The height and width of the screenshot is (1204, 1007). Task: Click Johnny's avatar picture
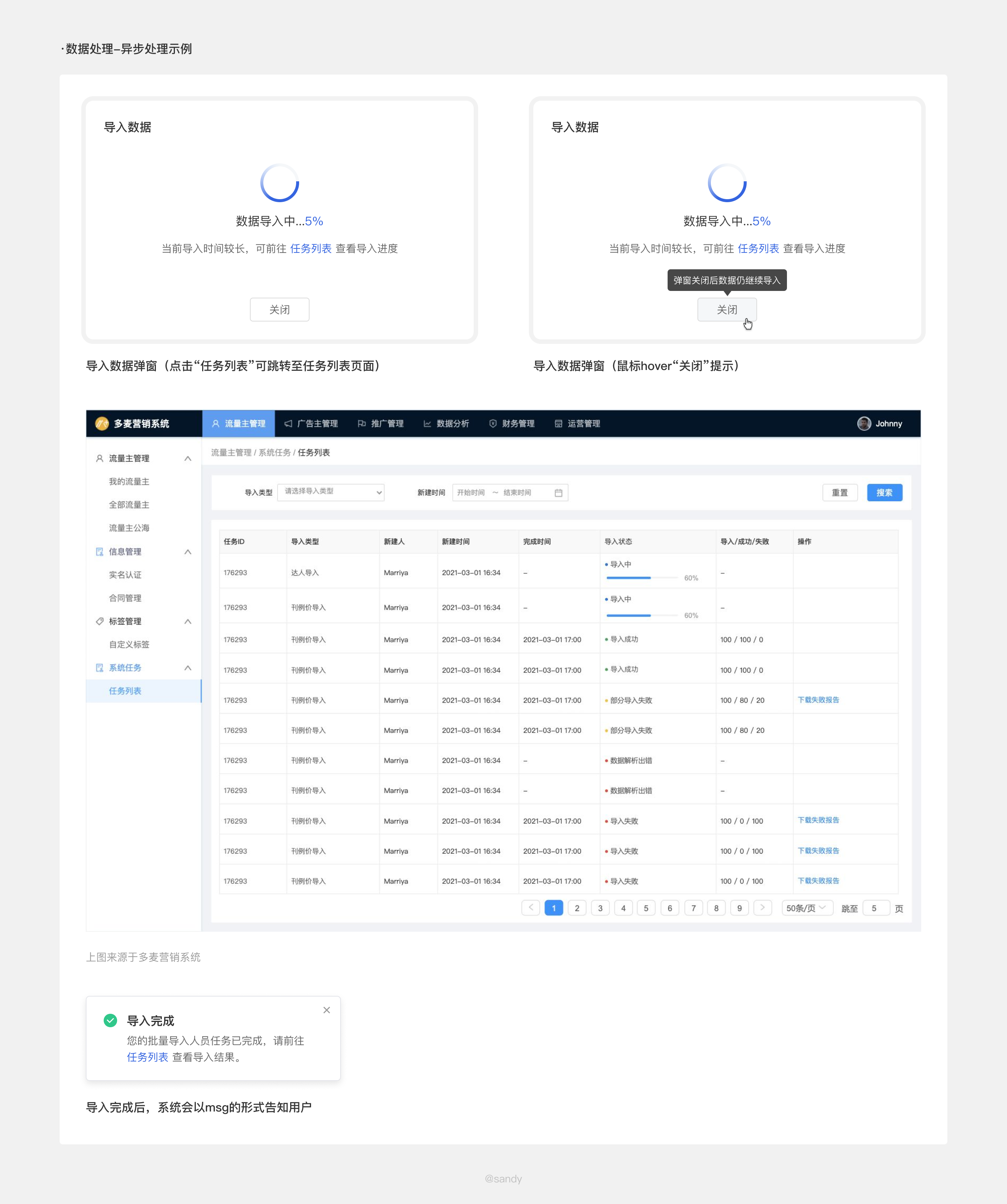click(x=864, y=424)
